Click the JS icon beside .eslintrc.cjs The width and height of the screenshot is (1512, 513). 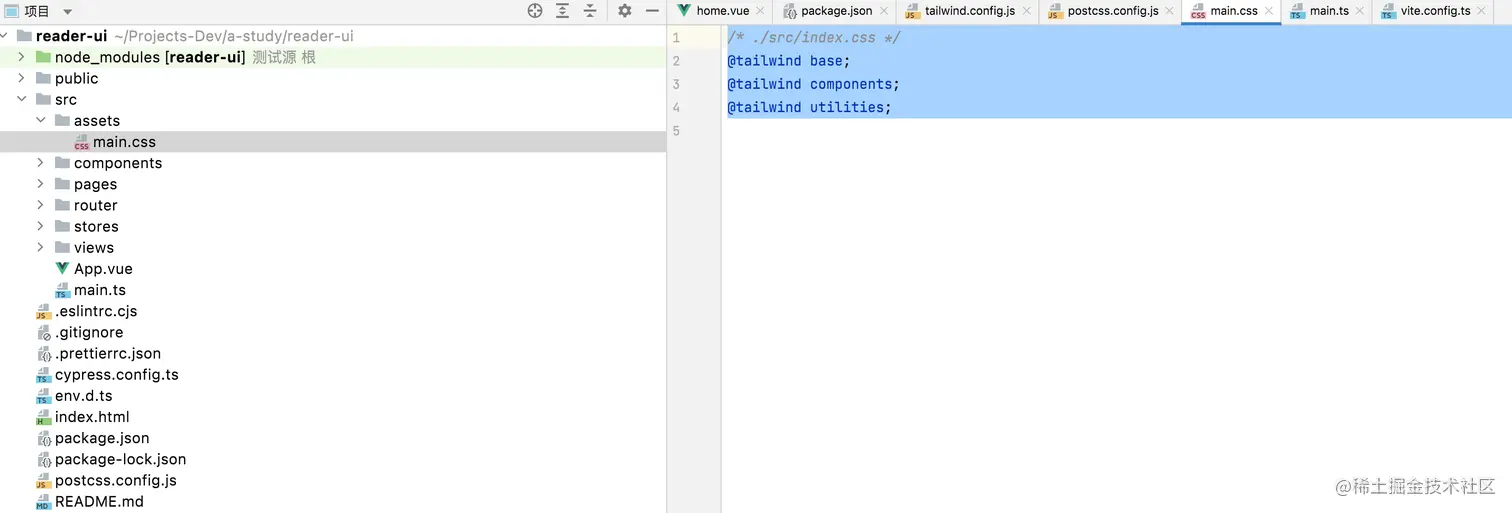[x=43, y=311]
